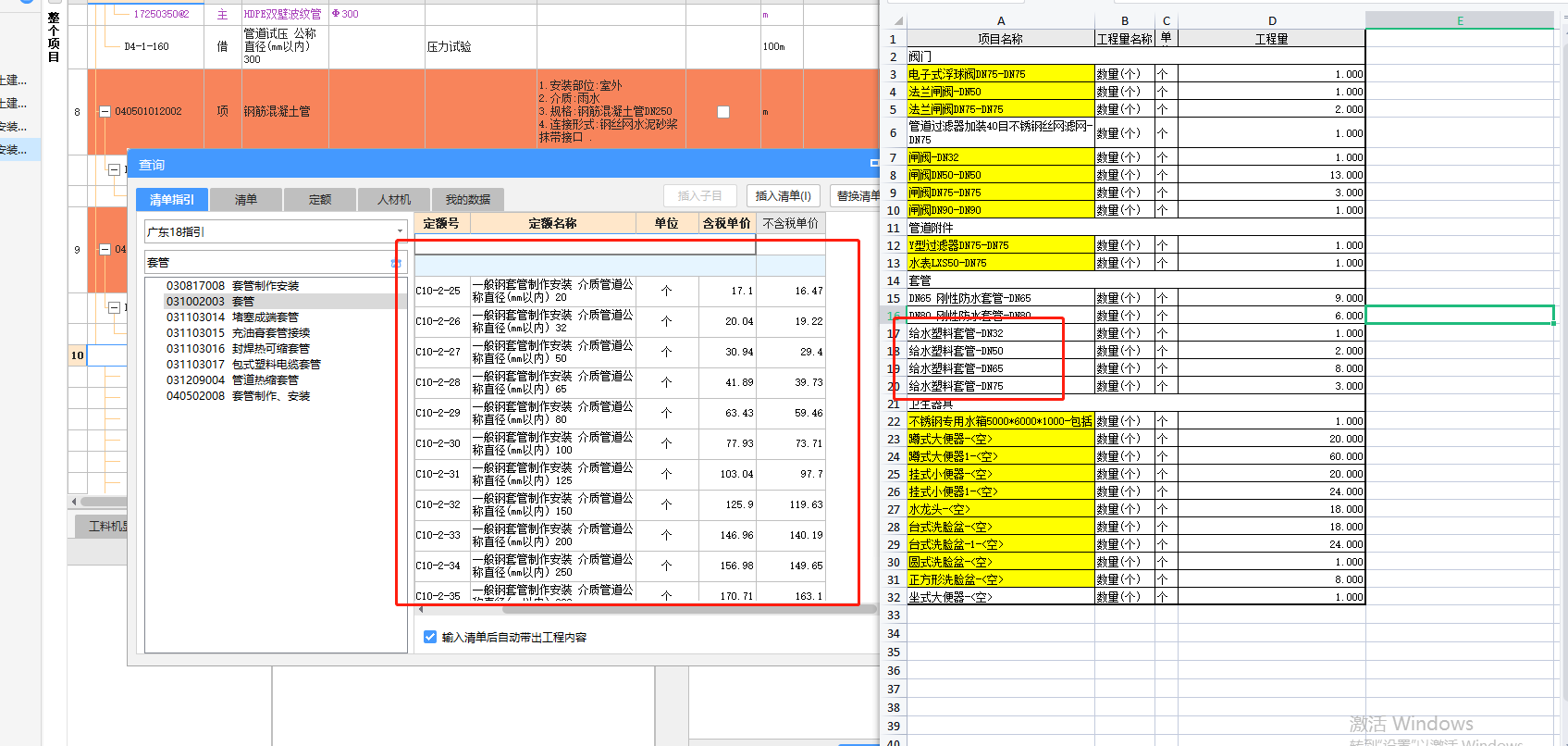Viewport: 1568px width, 746px height.
Task: Click Excel column D header
Action: [x=1272, y=20]
